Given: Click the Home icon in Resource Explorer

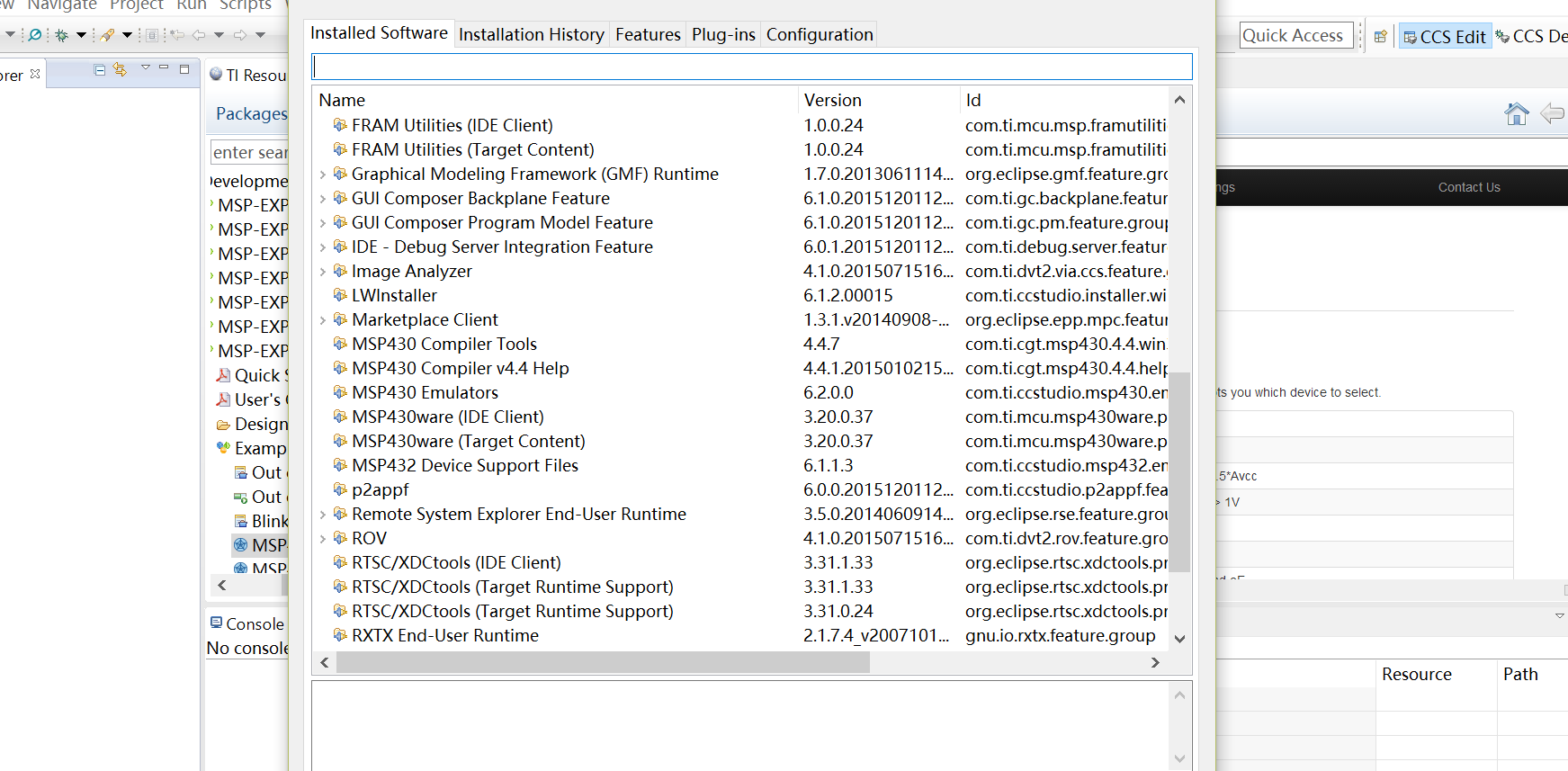Looking at the screenshot, I should (1517, 113).
